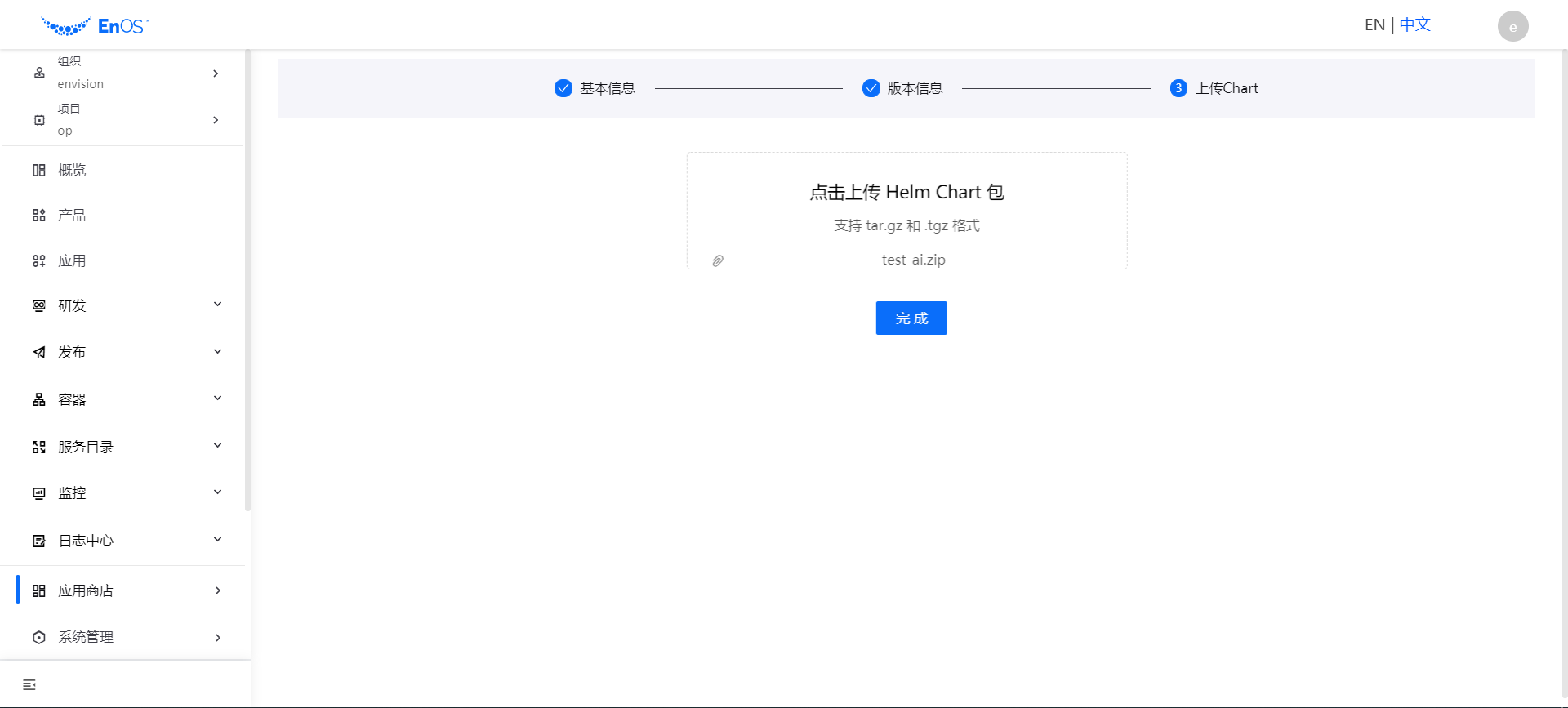The image size is (1568, 708).
Task: Switch language to EN
Action: point(1374,25)
